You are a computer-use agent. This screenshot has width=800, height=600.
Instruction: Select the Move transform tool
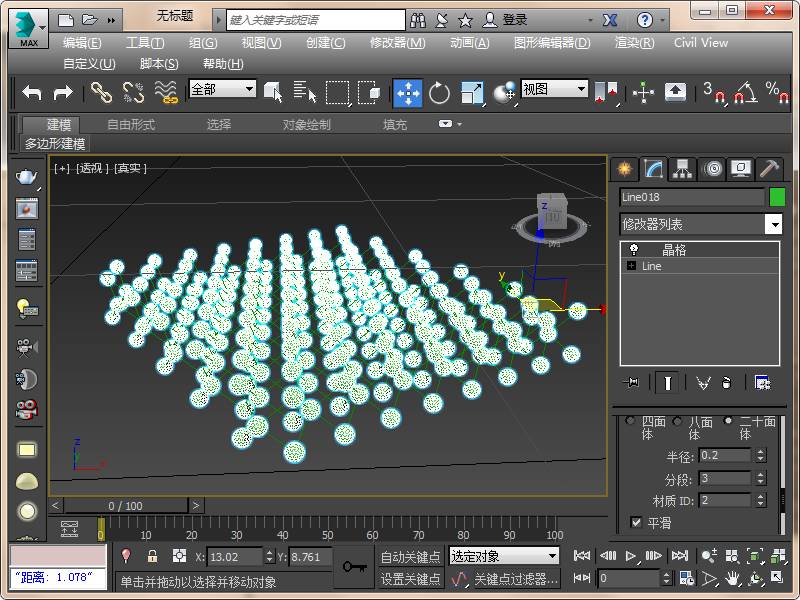[x=407, y=92]
